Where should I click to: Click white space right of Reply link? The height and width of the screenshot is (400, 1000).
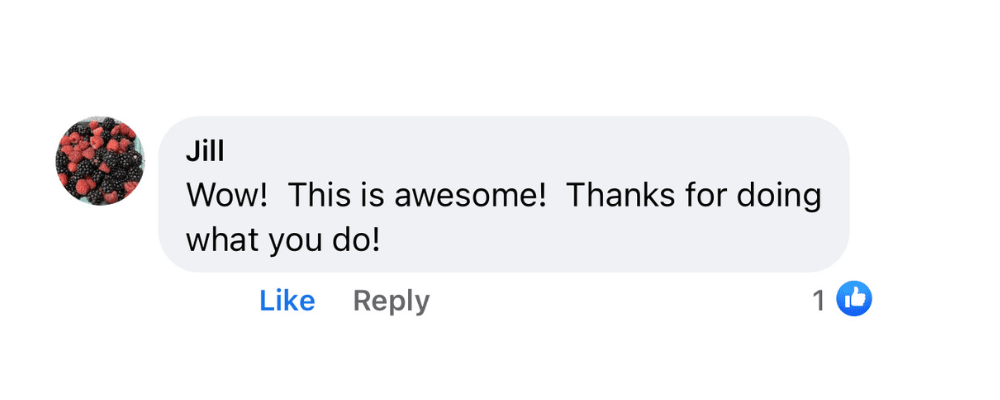600,300
